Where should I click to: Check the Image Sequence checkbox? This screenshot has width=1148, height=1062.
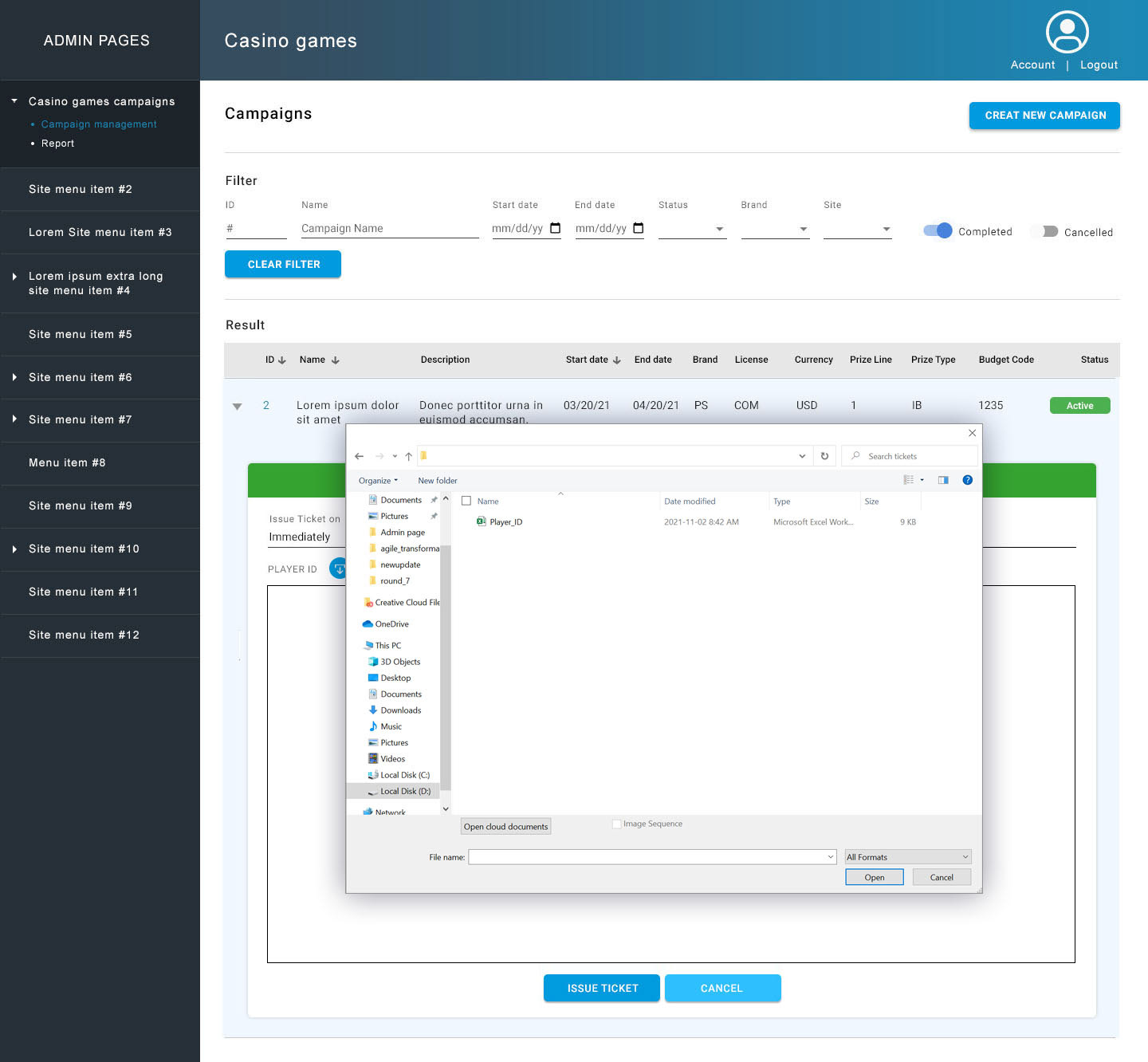click(616, 824)
